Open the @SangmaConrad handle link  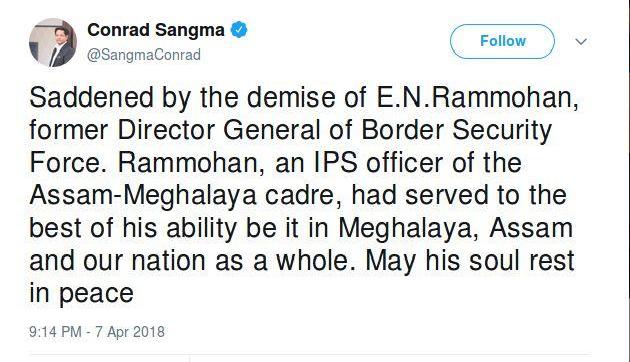tap(144, 55)
